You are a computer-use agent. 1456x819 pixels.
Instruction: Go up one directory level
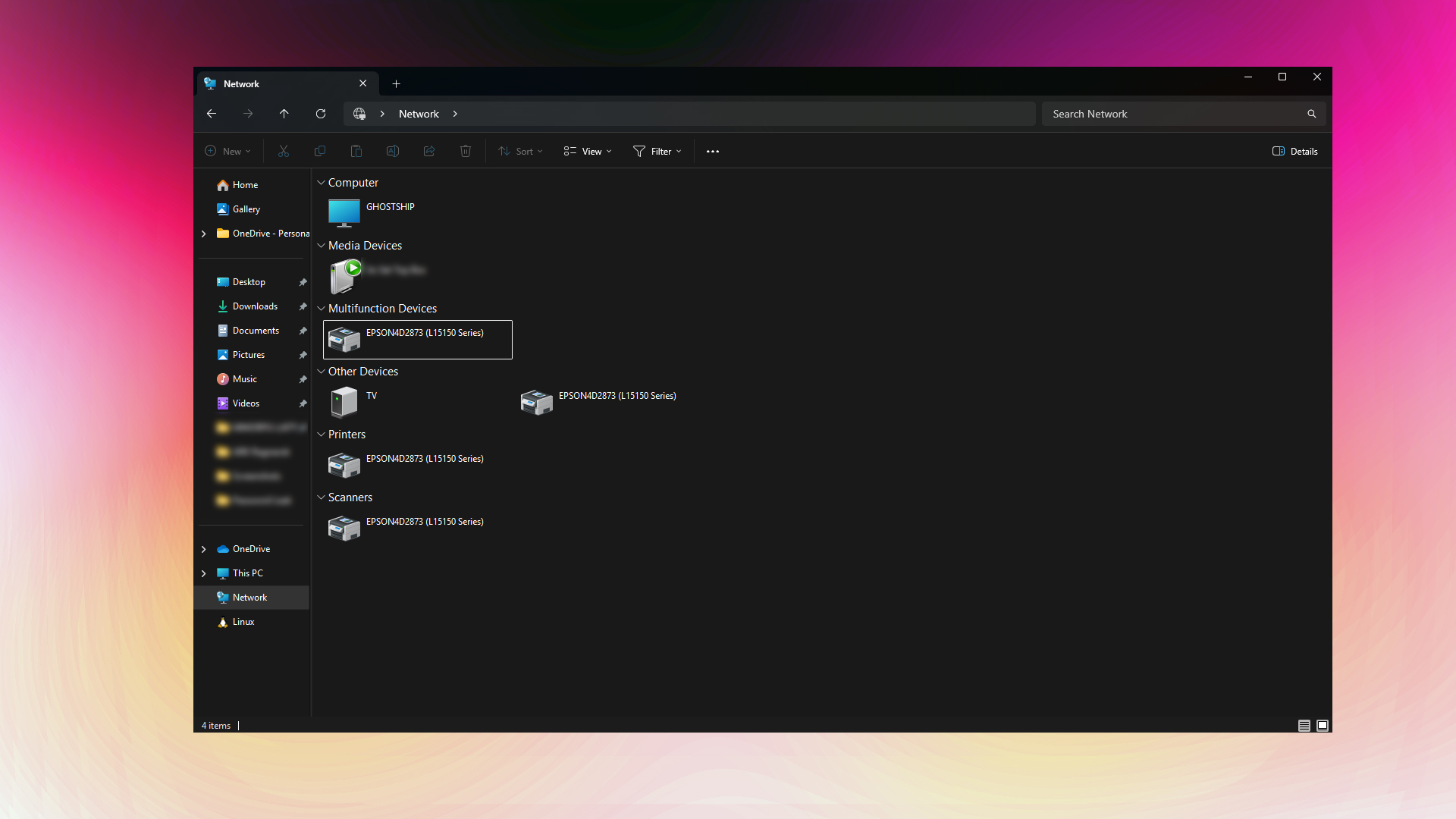point(284,114)
